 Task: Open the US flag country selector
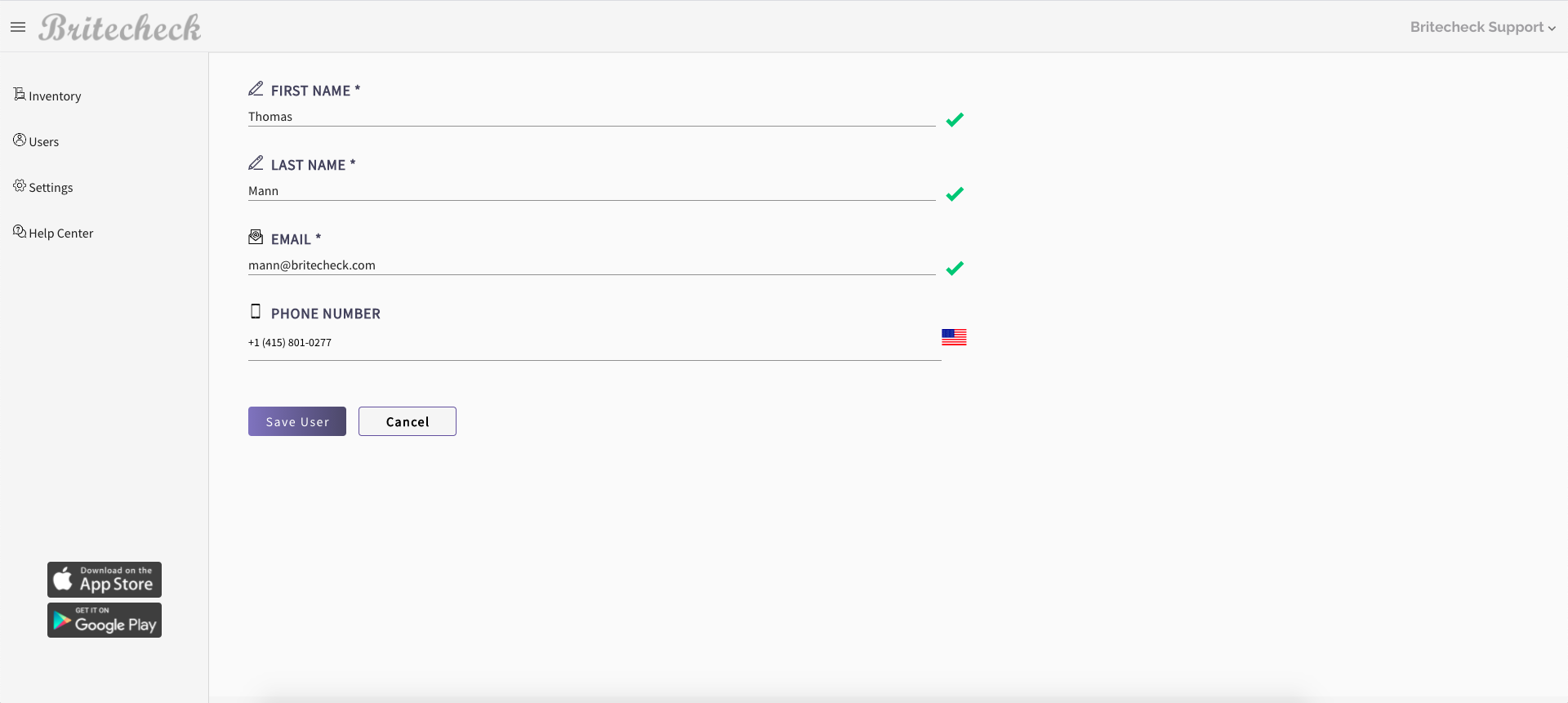click(x=953, y=336)
